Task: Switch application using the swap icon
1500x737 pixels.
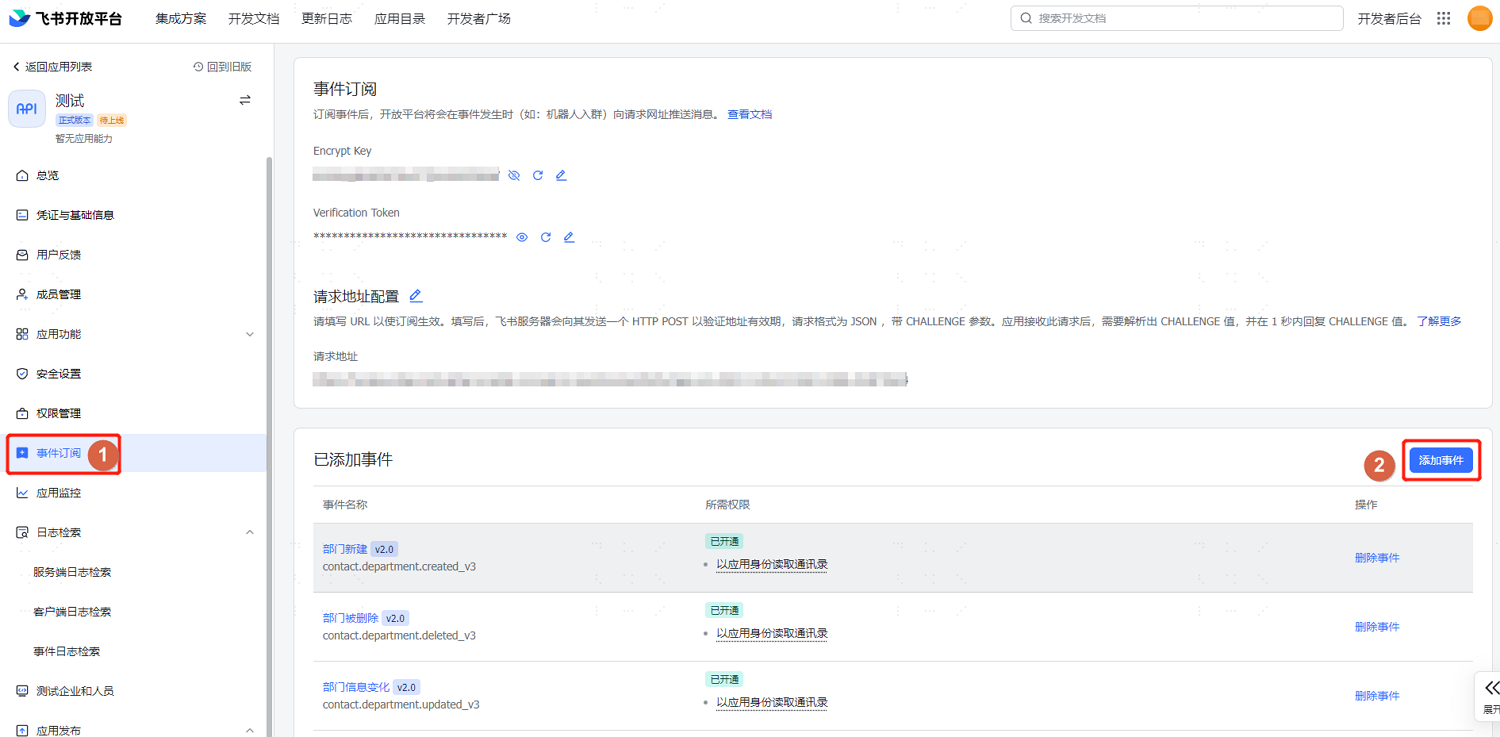Action: (245, 101)
